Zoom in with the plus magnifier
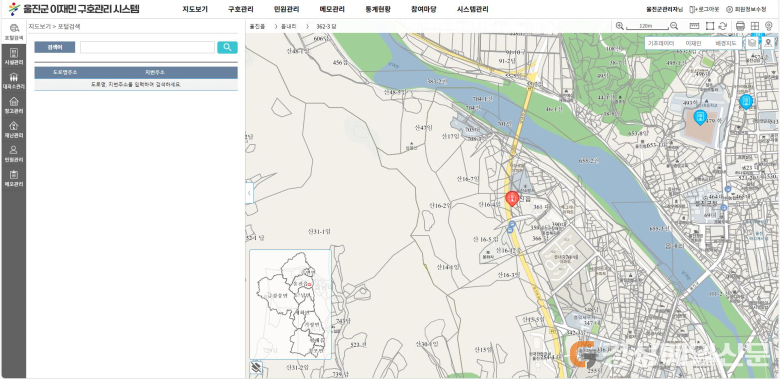 [x=619, y=26]
